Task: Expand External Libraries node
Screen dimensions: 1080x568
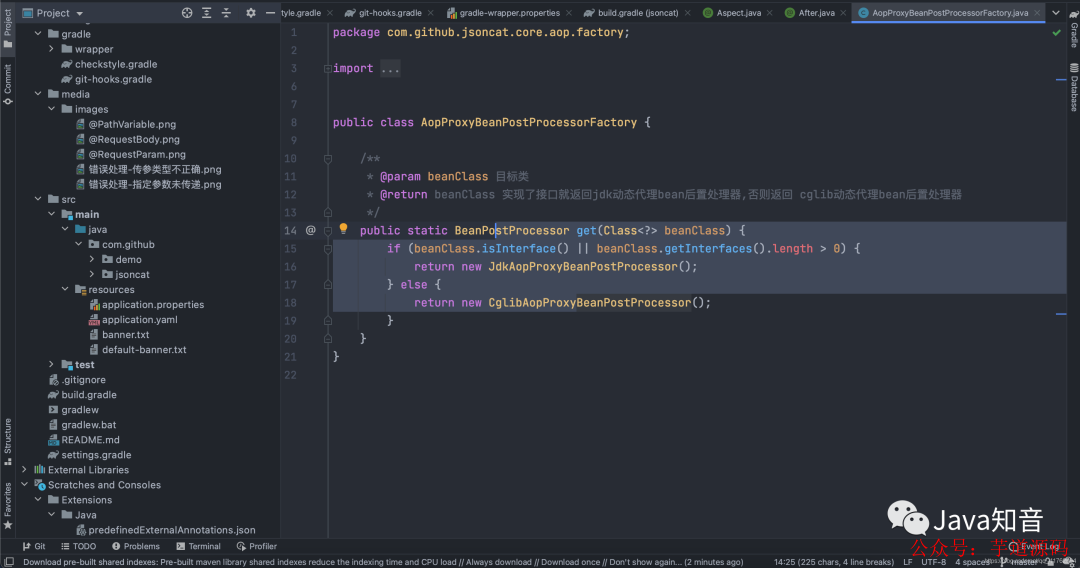Action: pyautogui.click(x=25, y=470)
